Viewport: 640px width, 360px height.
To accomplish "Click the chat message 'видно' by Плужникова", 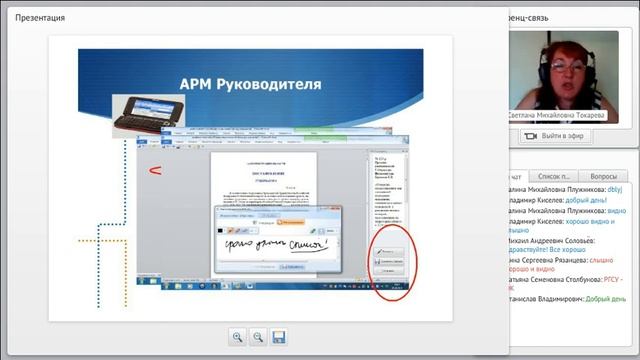I will [x=616, y=211].
